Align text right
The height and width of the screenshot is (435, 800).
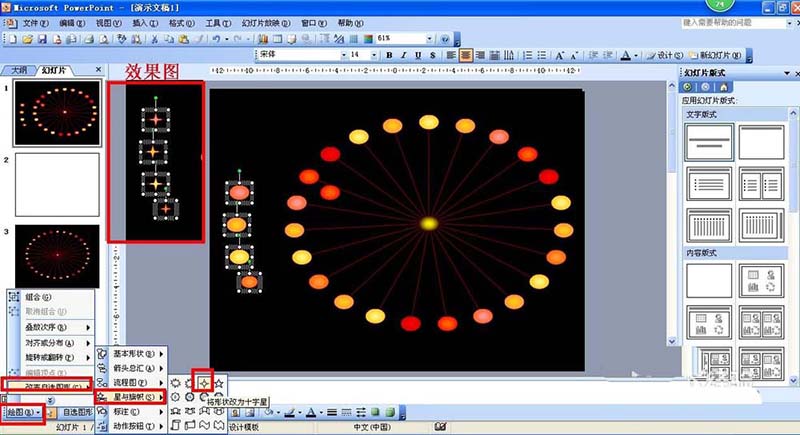pos(480,55)
